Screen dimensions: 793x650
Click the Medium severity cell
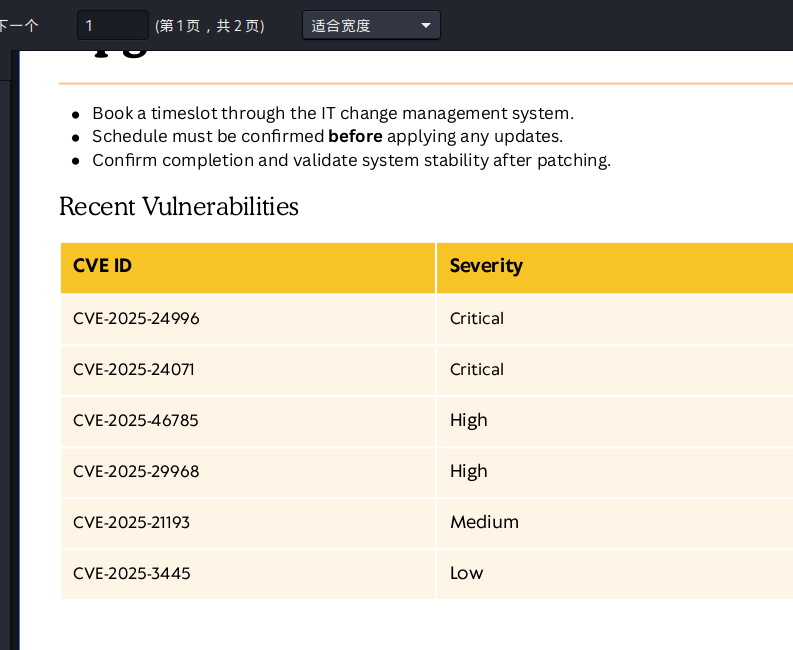[x=484, y=523]
